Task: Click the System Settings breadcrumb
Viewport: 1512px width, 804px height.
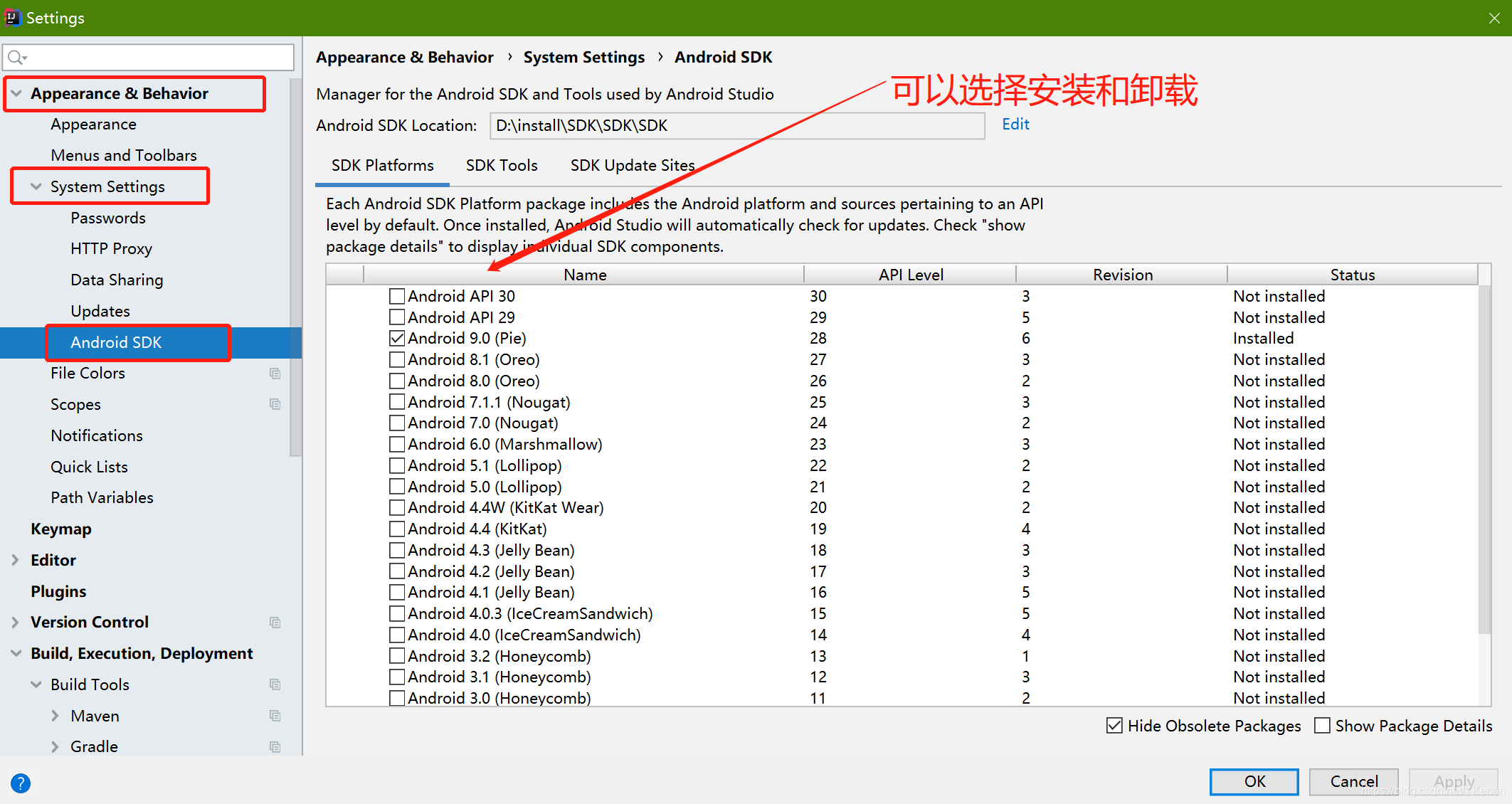Action: coord(583,57)
